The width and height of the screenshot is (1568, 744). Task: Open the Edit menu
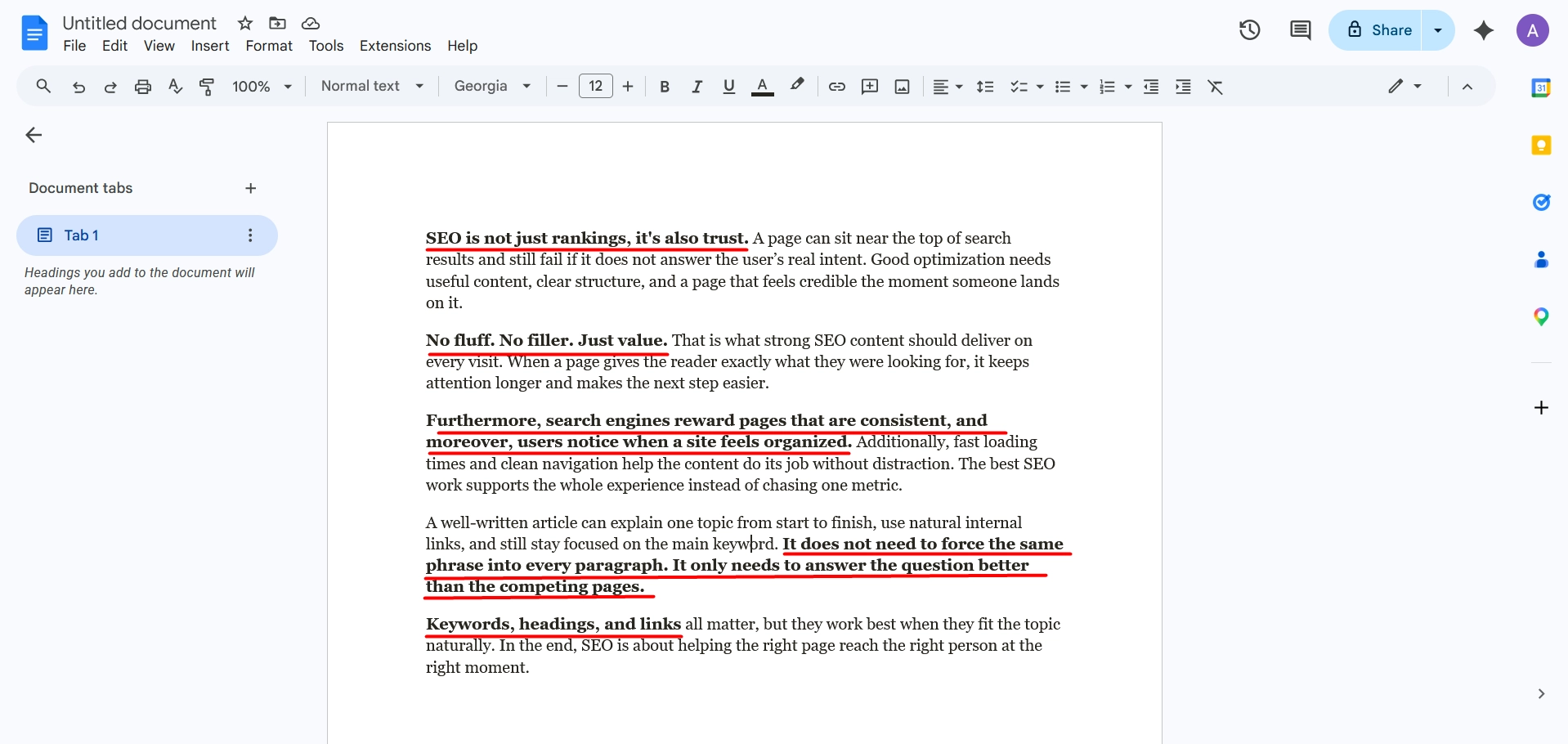[114, 46]
